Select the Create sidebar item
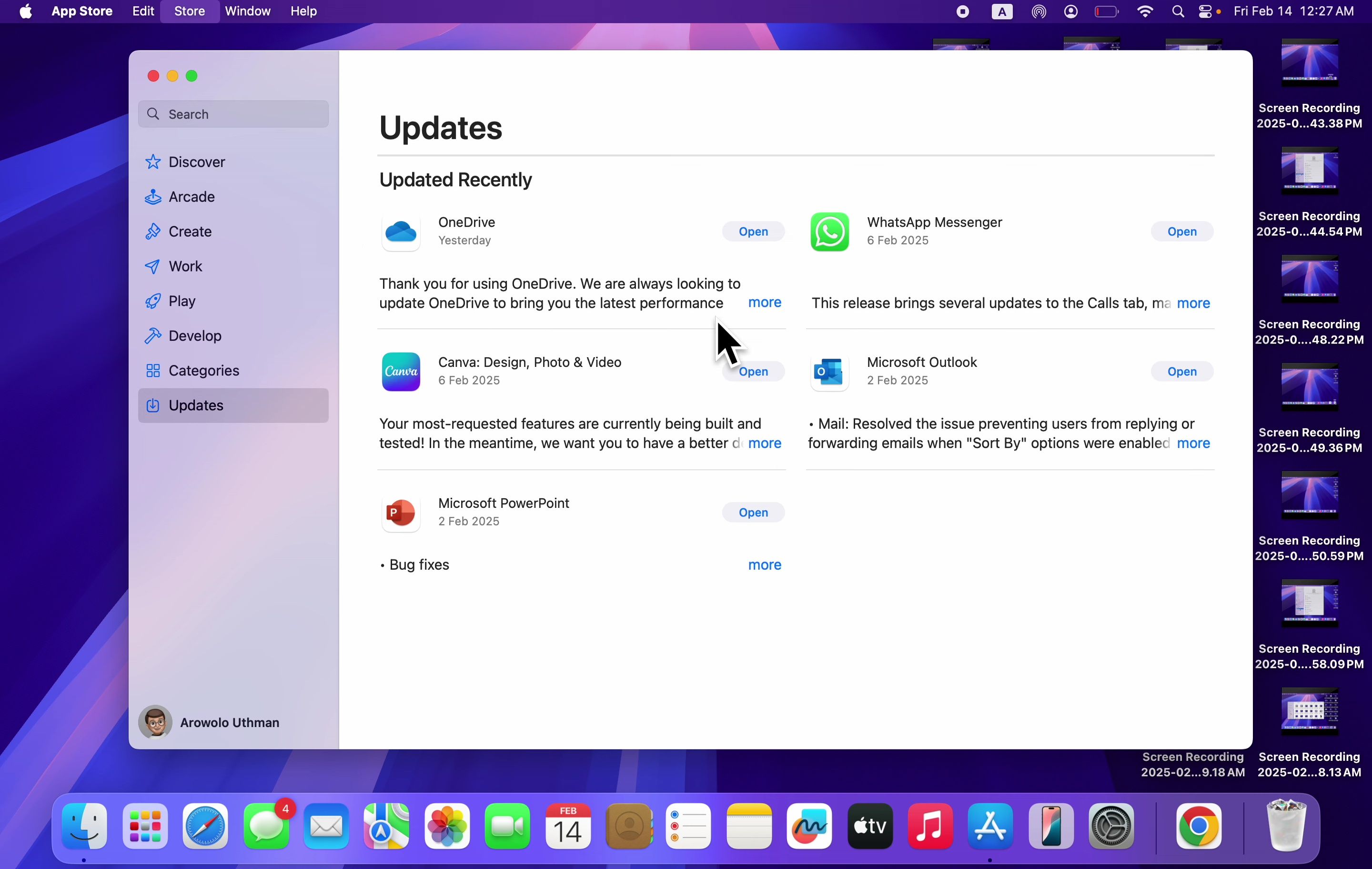 pyautogui.click(x=233, y=232)
